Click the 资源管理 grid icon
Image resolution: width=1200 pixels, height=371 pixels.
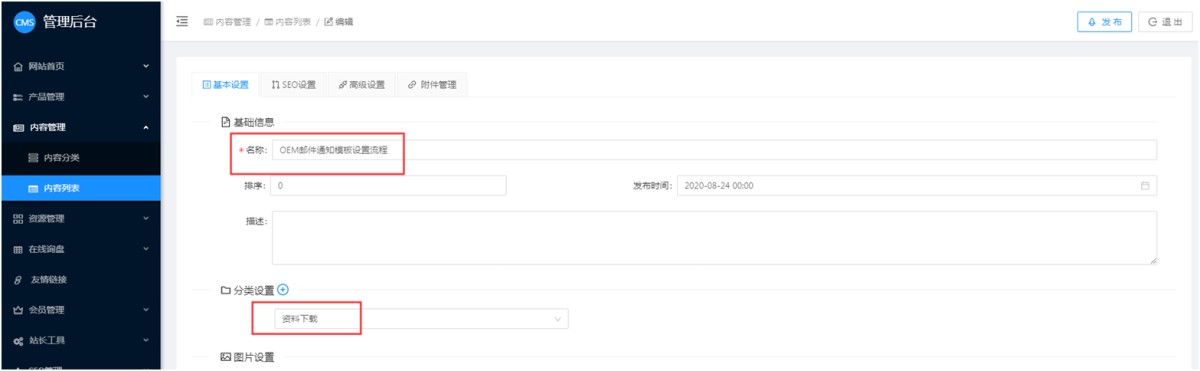click(17, 218)
